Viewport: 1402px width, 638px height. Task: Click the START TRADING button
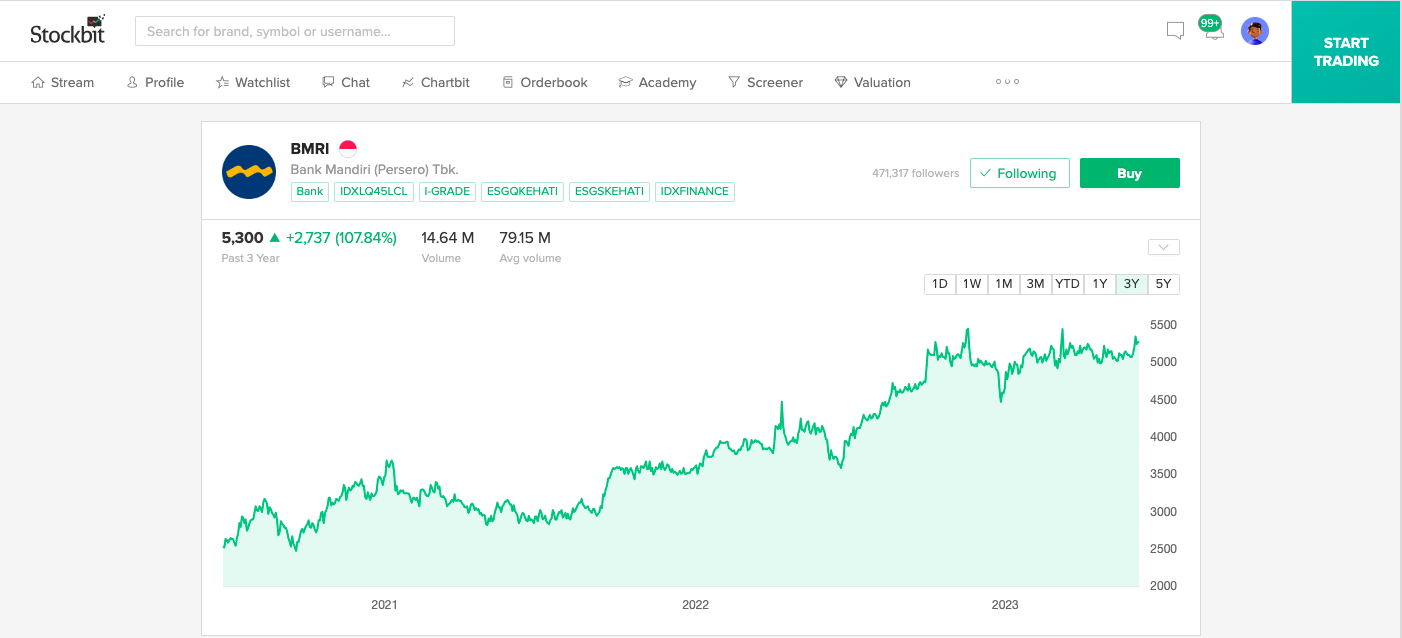[x=1346, y=52]
